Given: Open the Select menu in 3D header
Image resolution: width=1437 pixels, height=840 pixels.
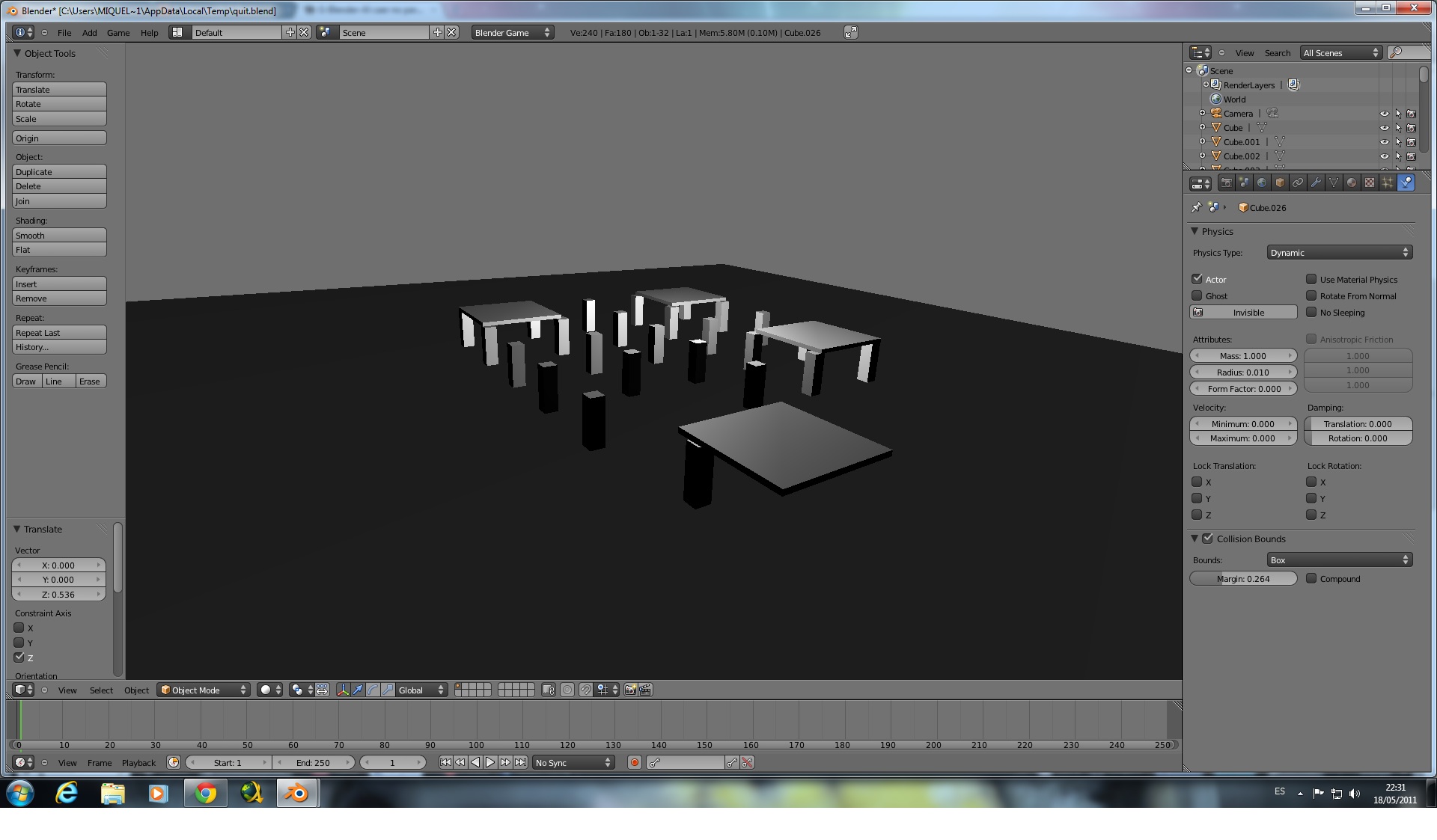Looking at the screenshot, I should click(x=101, y=690).
